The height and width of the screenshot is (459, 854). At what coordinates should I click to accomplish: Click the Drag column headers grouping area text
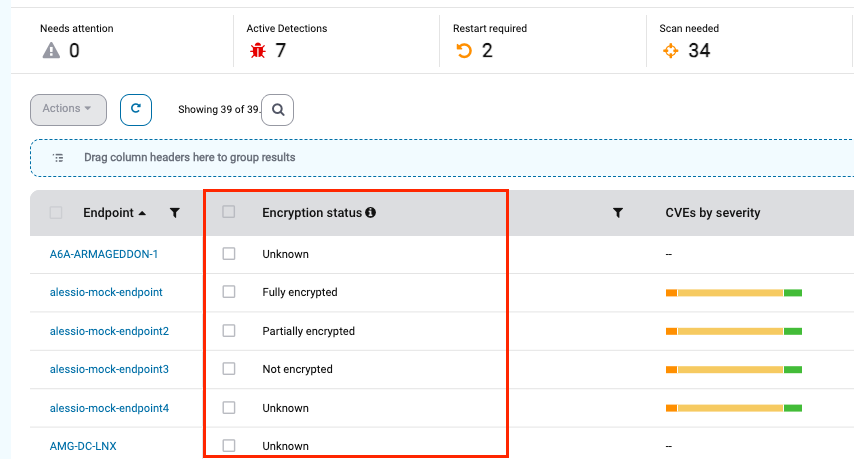pyautogui.click(x=190, y=157)
